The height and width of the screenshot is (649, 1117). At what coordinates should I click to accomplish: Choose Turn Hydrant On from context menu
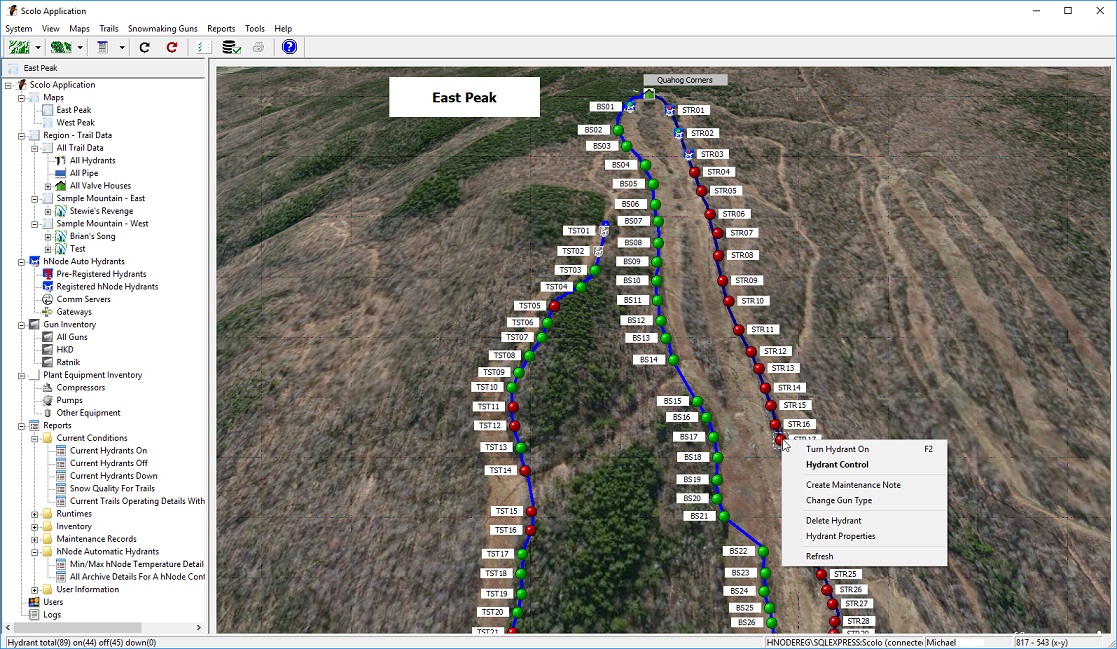pyautogui.click(x=837, y=449)
